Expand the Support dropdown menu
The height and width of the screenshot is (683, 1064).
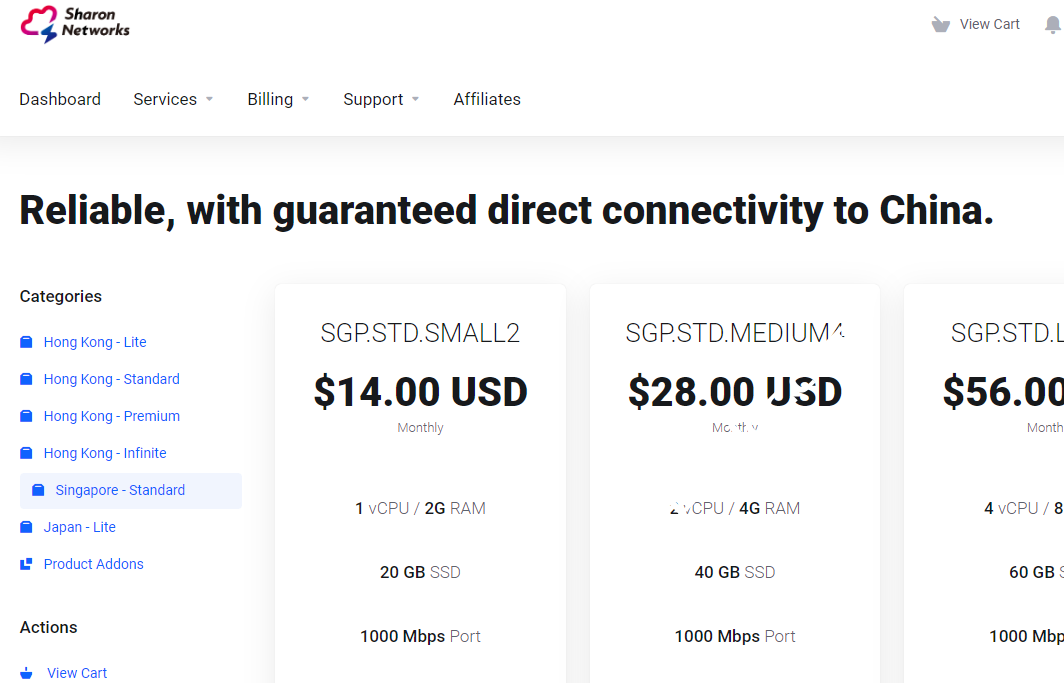click(x=381, y=99)
